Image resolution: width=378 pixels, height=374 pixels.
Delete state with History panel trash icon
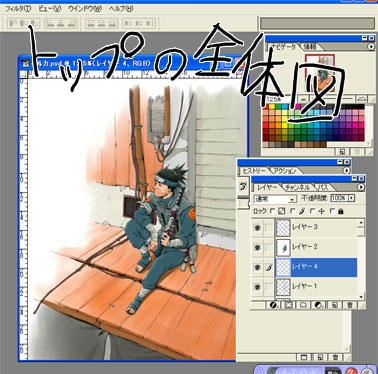336,357
